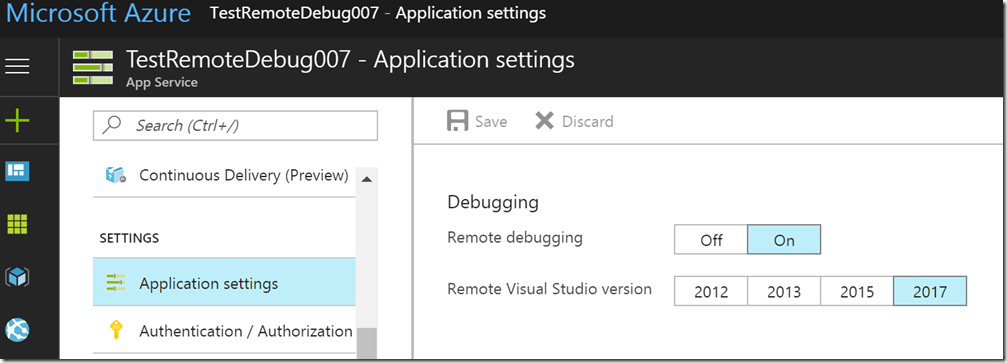
Task: Click the scrollbar up arrow in menu
Action: click(367, 179)
